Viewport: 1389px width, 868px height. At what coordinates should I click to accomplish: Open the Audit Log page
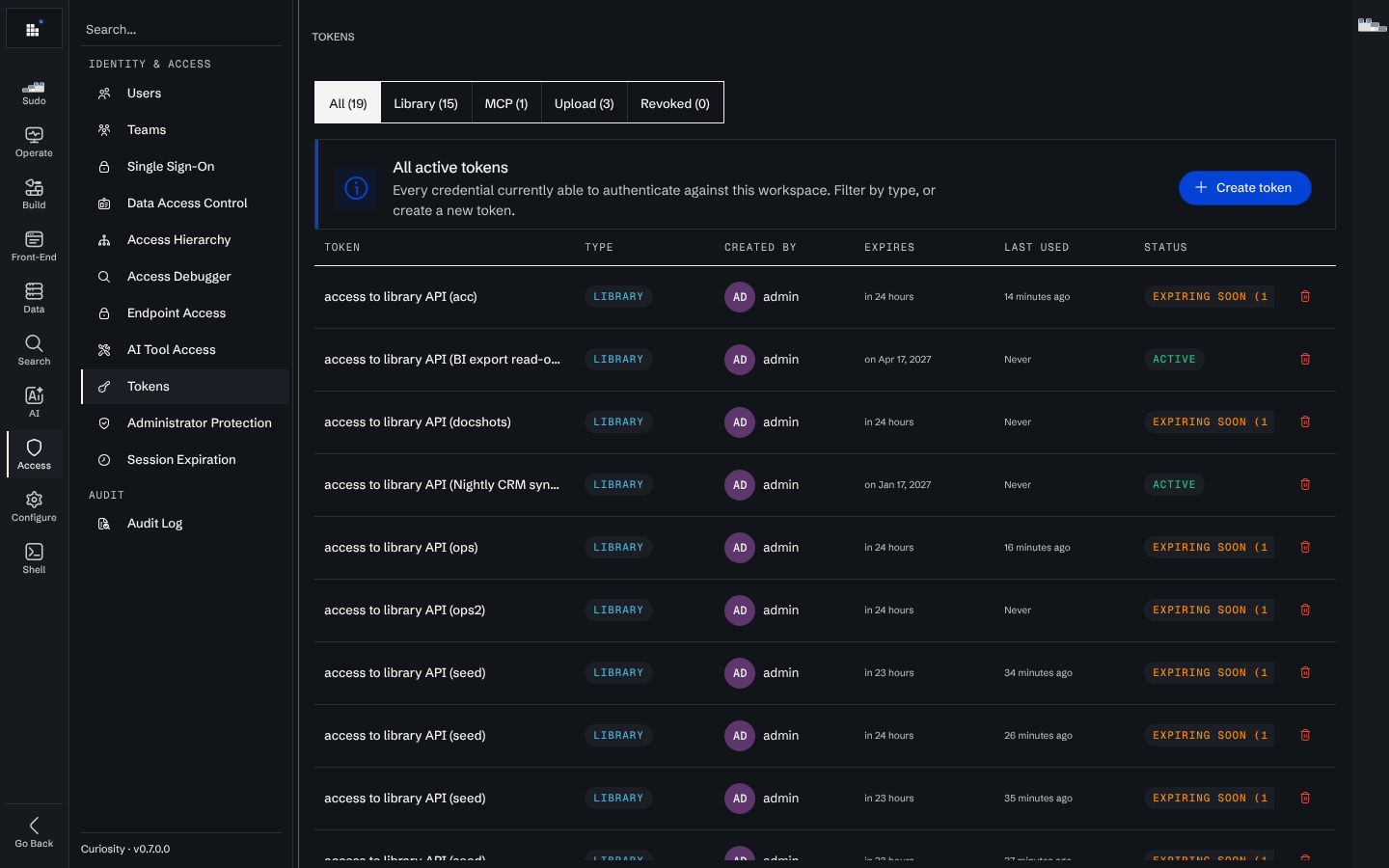tap(185, 524)
